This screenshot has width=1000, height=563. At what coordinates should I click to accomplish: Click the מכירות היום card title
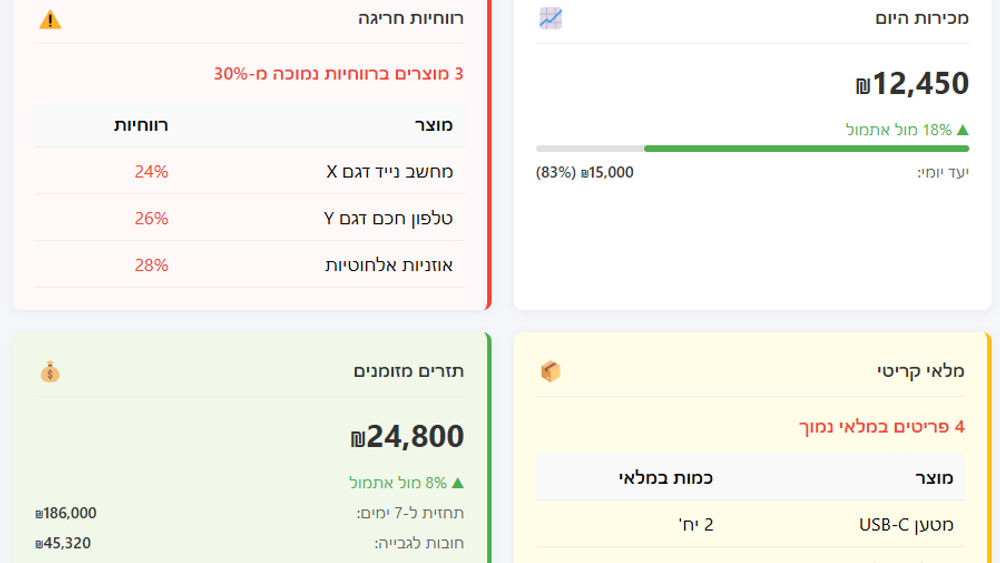tap(922, 18)
